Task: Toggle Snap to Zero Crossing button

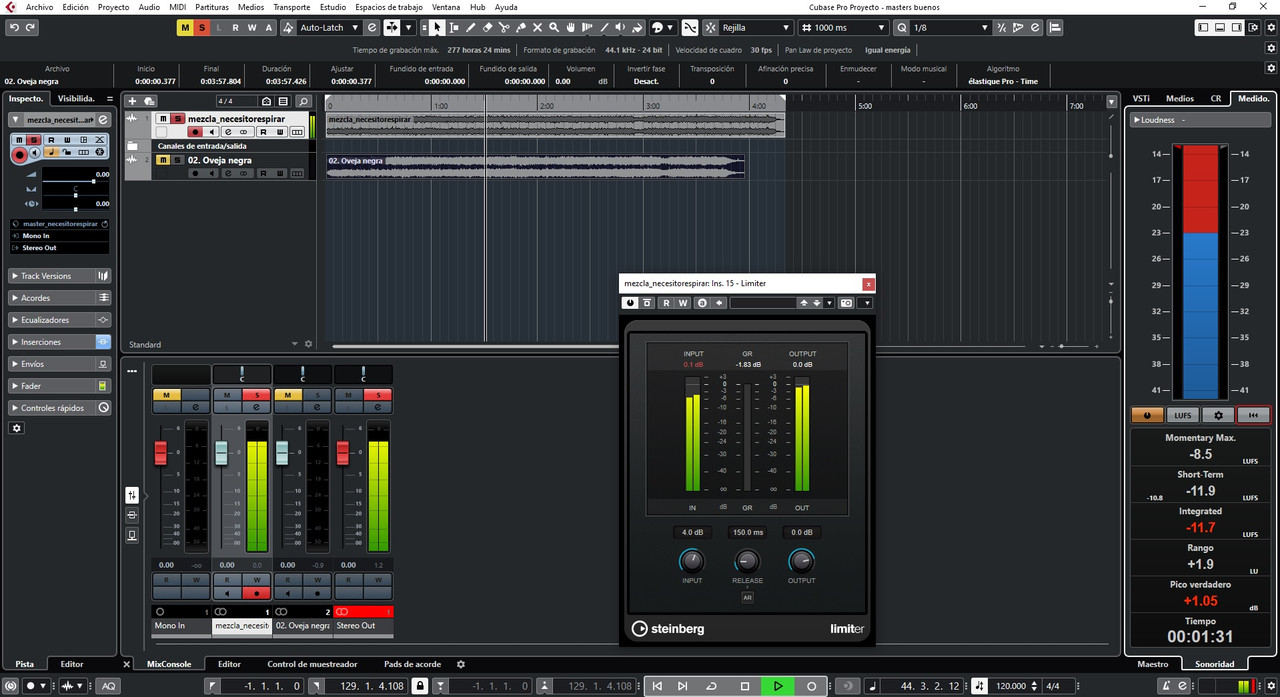Action: pos(690,27)
